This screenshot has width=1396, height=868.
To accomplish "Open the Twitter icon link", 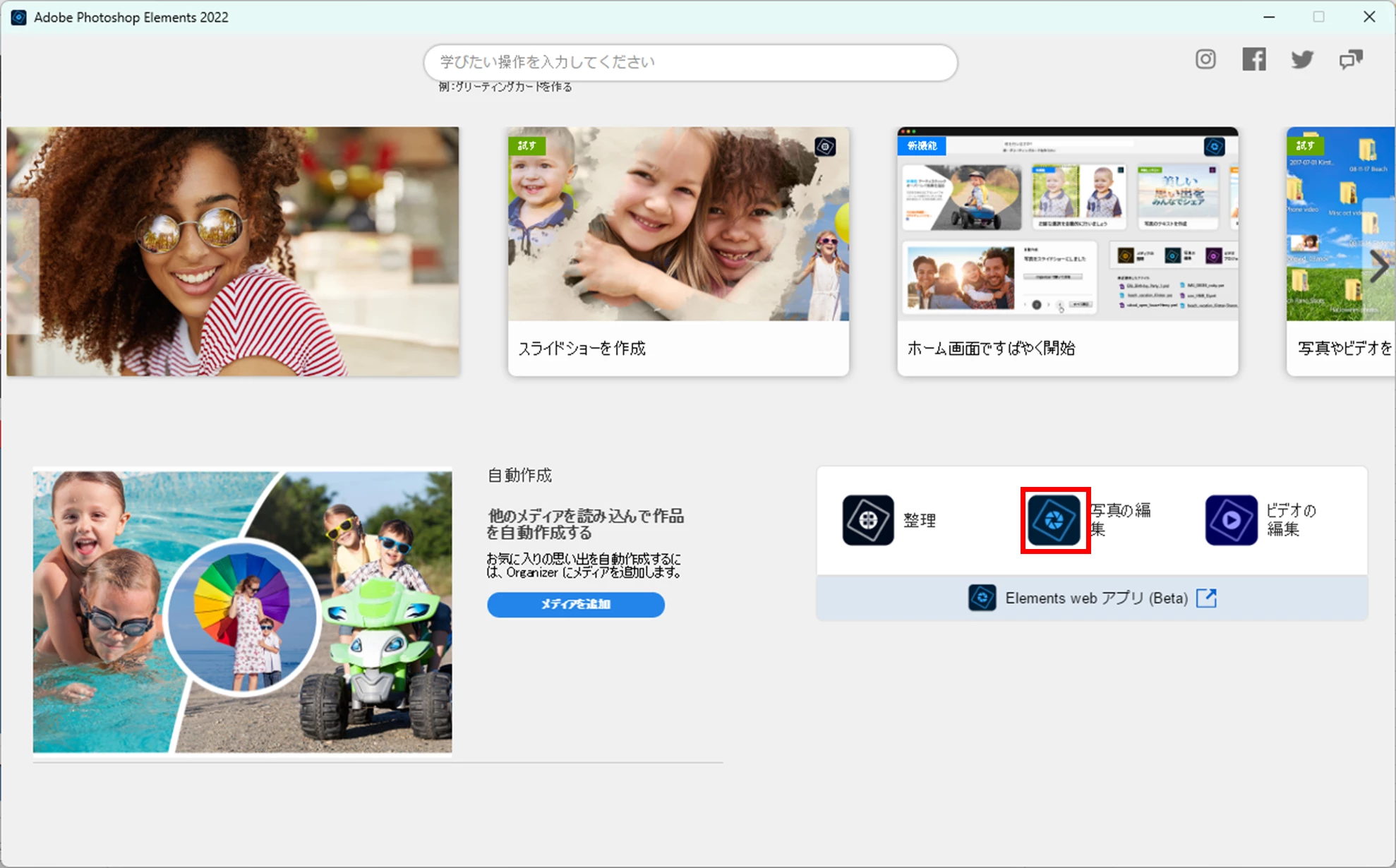I will point(1302,59).
